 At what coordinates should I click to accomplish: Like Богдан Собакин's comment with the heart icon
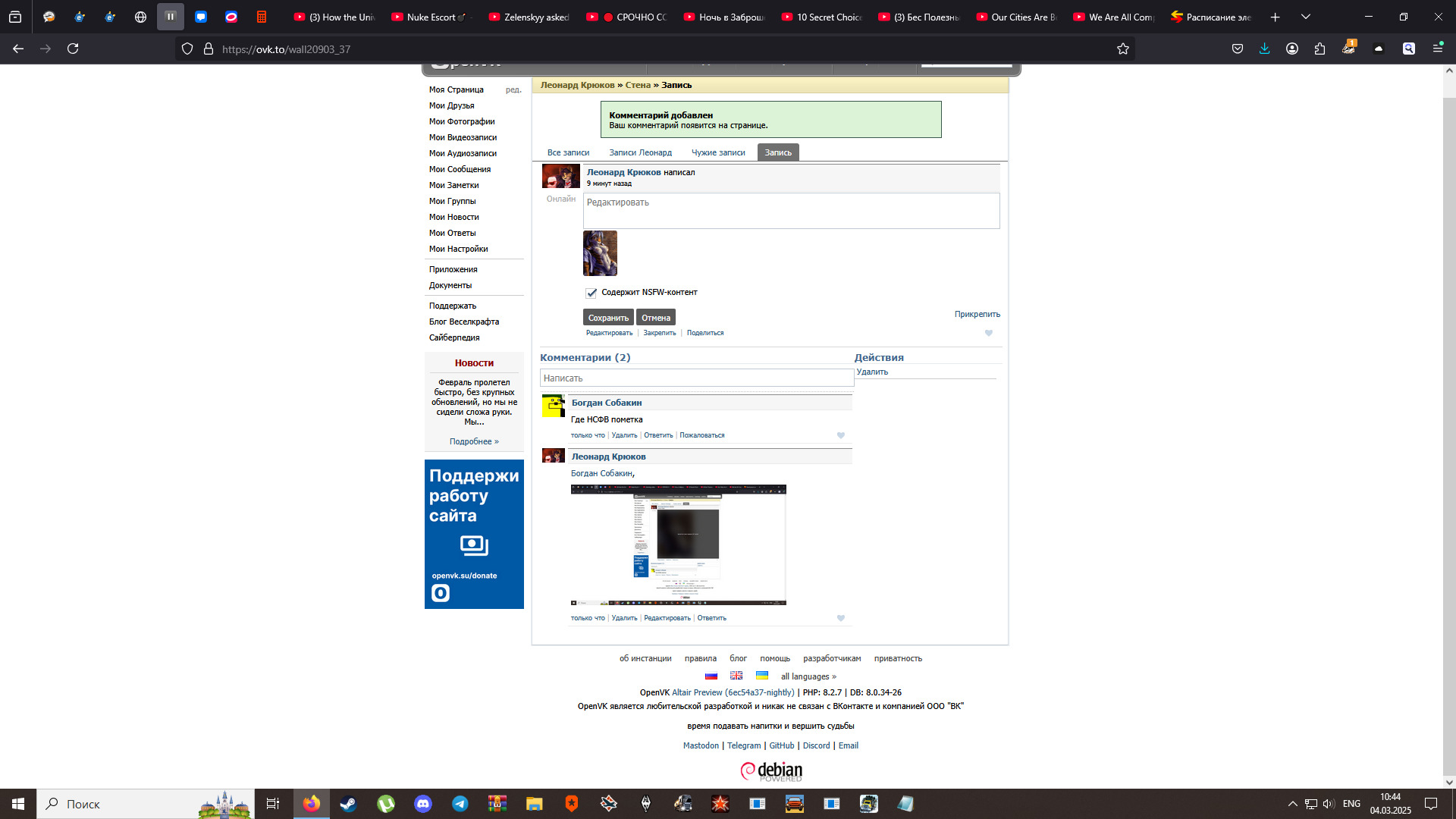pyautogui.click(x=840, y=435)
